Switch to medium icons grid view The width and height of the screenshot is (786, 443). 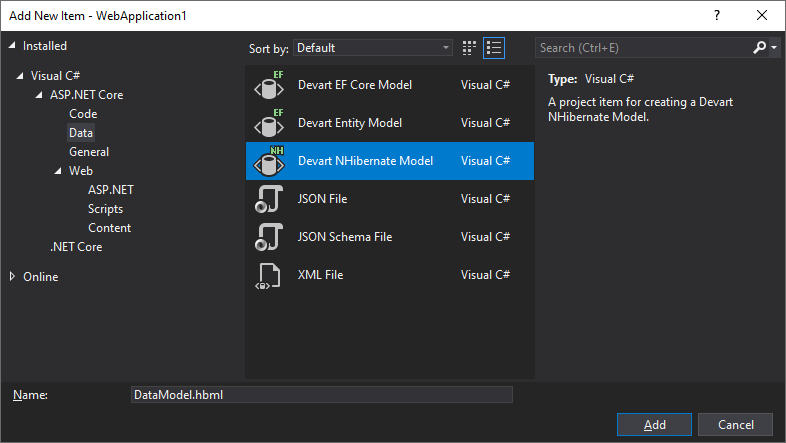(469, 48)
